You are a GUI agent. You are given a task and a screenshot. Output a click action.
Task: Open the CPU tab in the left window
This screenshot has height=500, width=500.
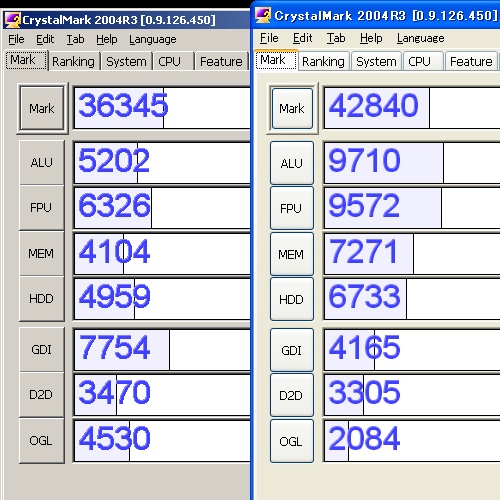coord(170,61)
